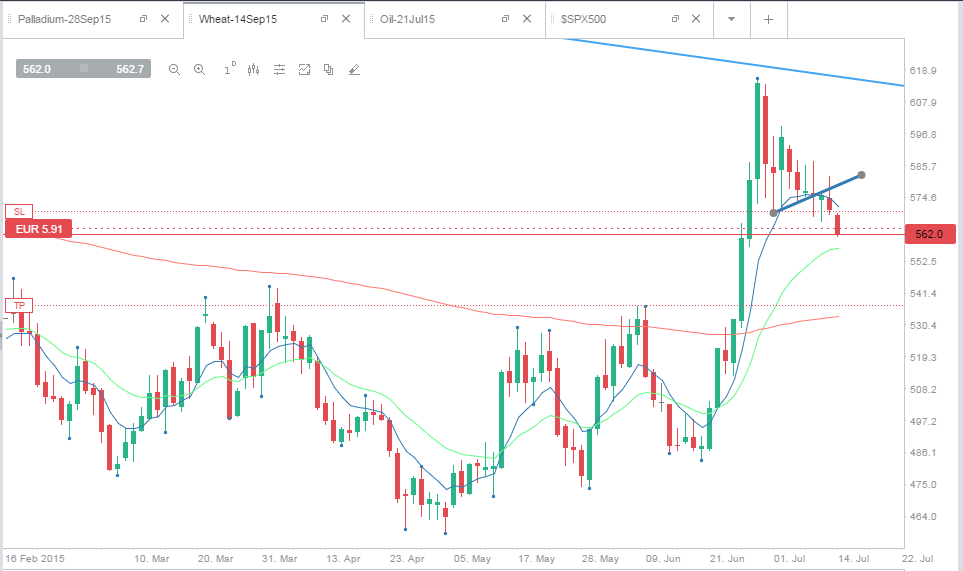
Task: Click the 05. May date label
Action: (472, 559)
